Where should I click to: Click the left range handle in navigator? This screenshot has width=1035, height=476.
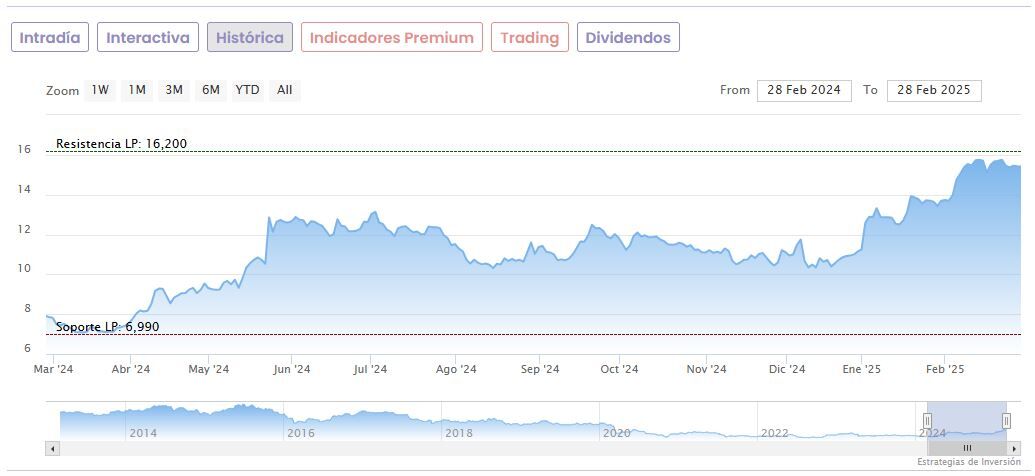[x=927, y=420]
